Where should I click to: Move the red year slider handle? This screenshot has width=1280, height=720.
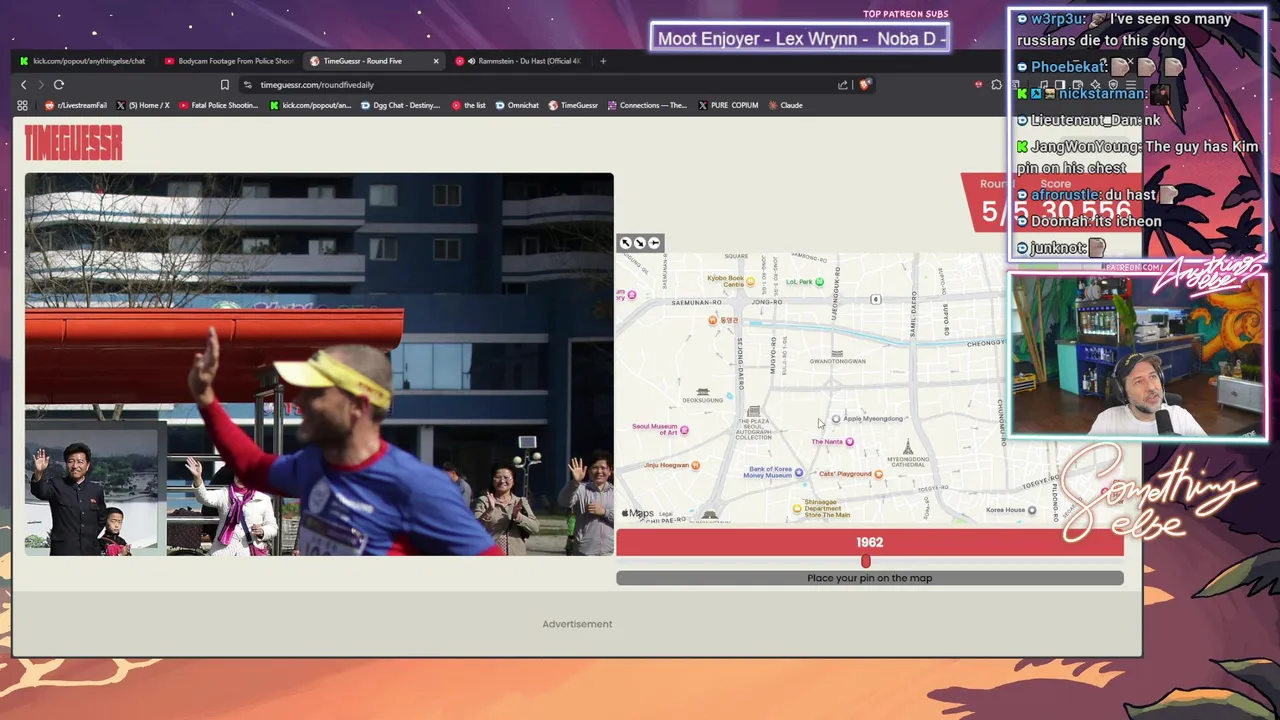866,562
